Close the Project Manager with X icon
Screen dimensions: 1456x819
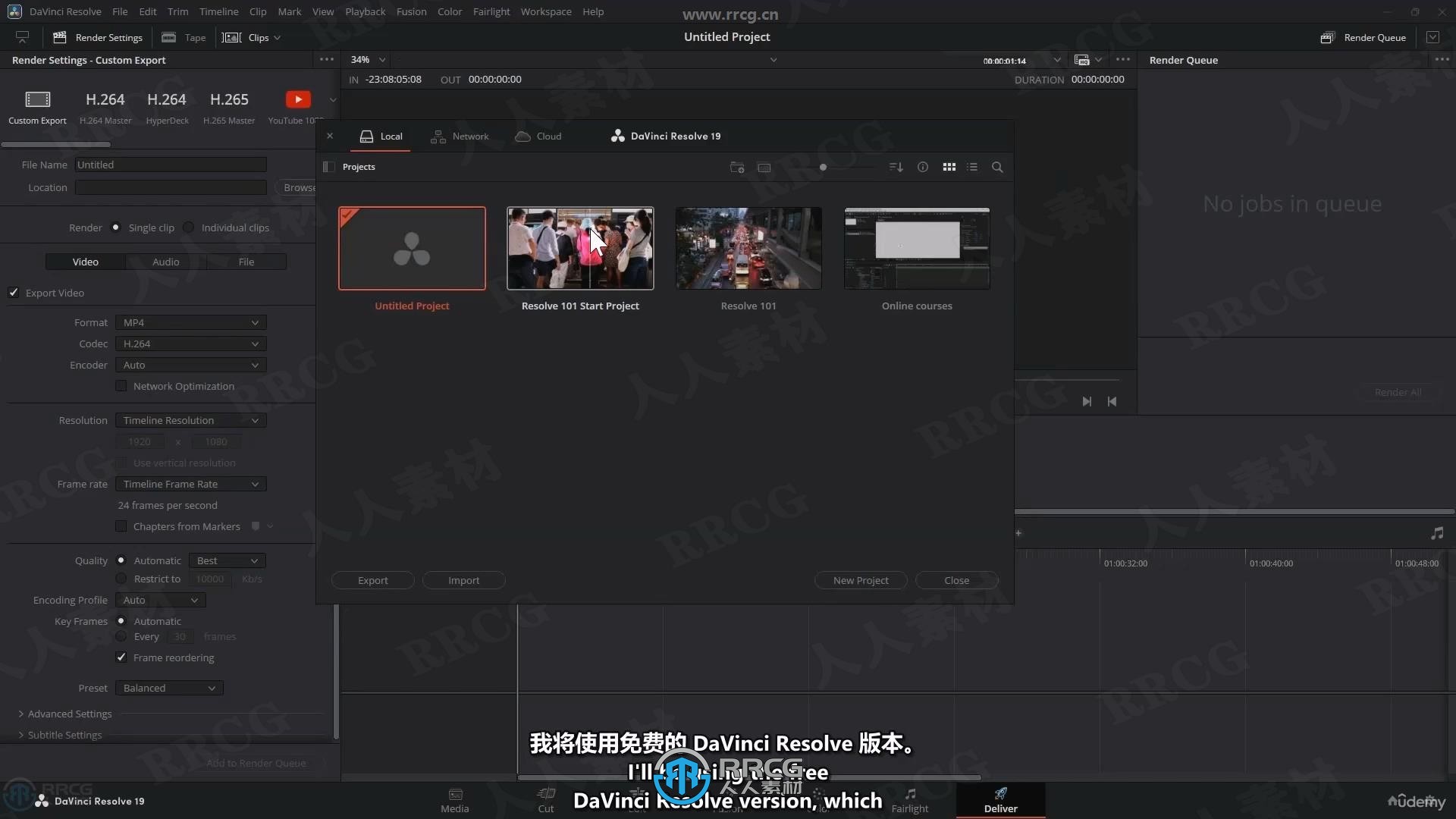click(x=330, y=136)
